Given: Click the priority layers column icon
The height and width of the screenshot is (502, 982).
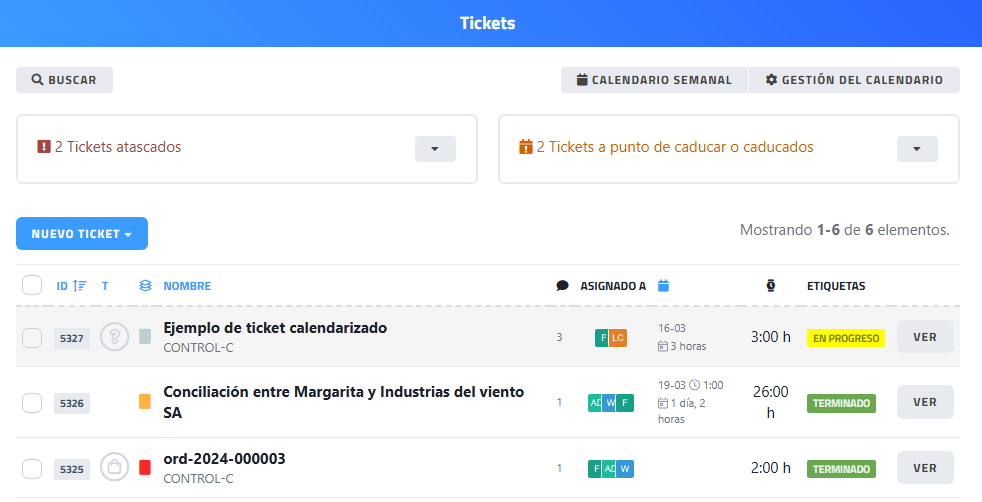Looking at the screenshot, I should (145, 286).
